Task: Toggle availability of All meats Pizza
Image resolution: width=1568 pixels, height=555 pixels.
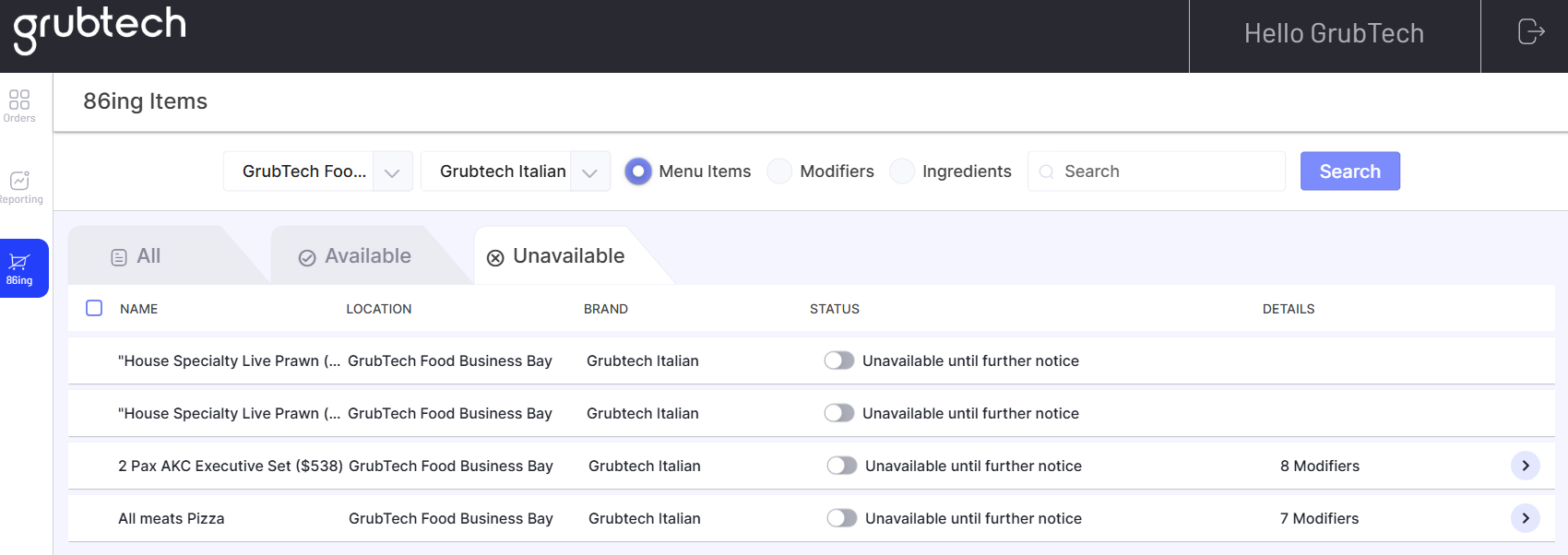Action: (842, 518)
